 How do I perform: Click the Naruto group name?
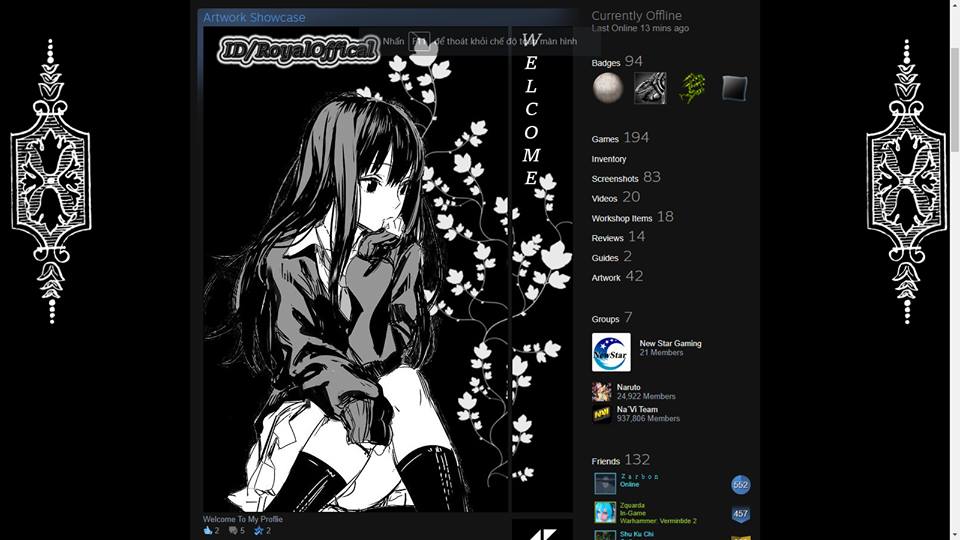click(x=628, y=388)
